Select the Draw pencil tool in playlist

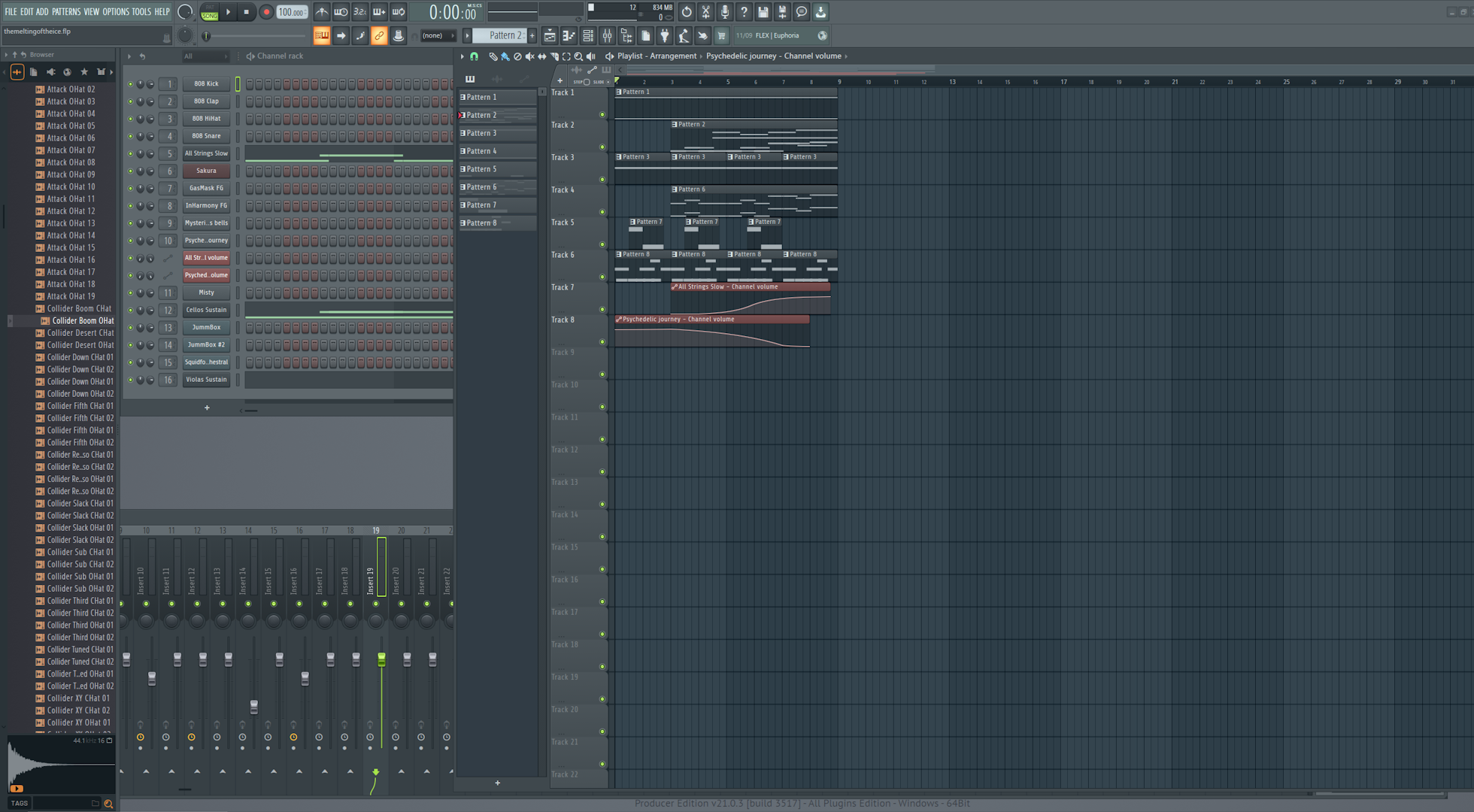pos(493,56)
